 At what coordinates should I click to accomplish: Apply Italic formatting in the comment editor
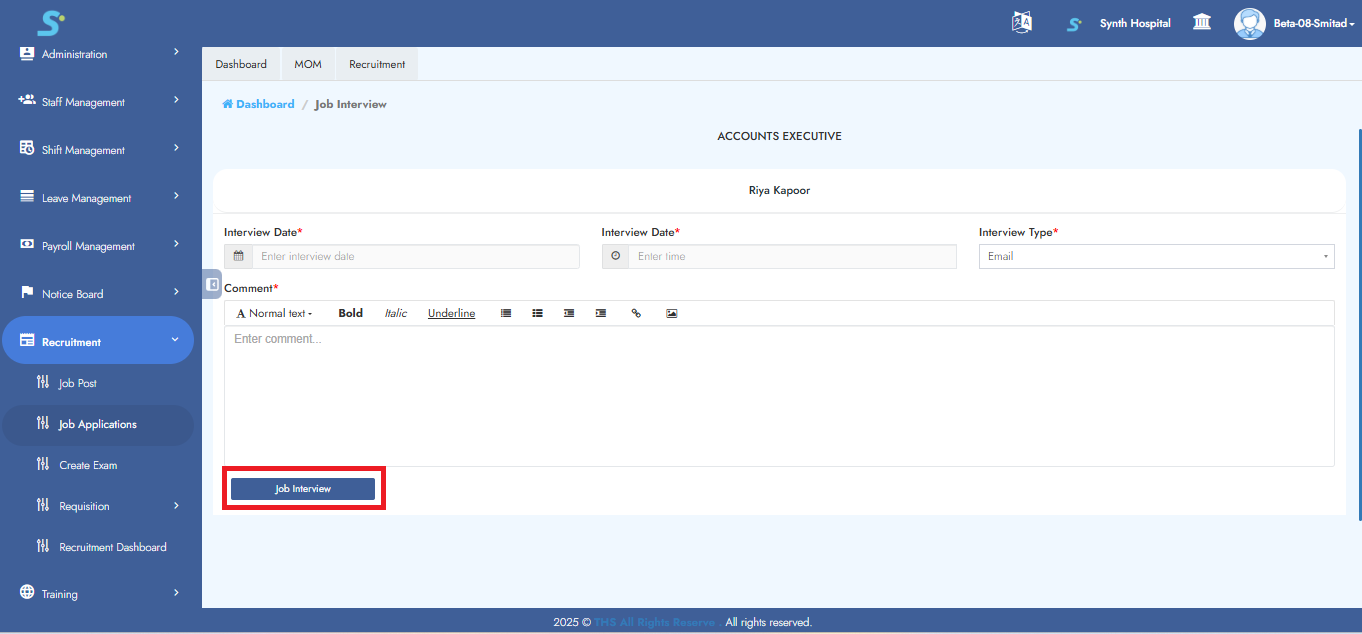click(395, 313)
